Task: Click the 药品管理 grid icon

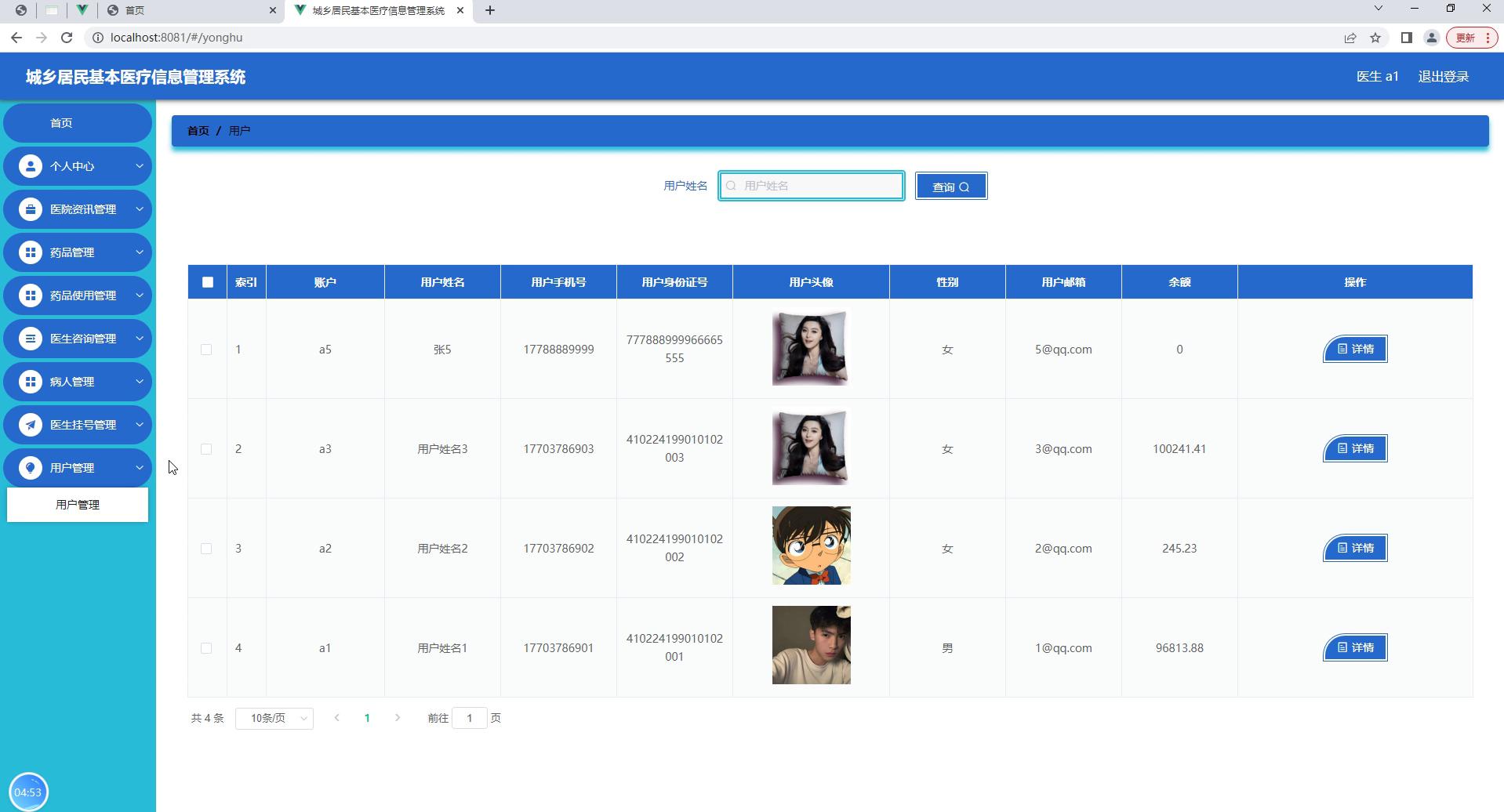Action: [31, 252]
